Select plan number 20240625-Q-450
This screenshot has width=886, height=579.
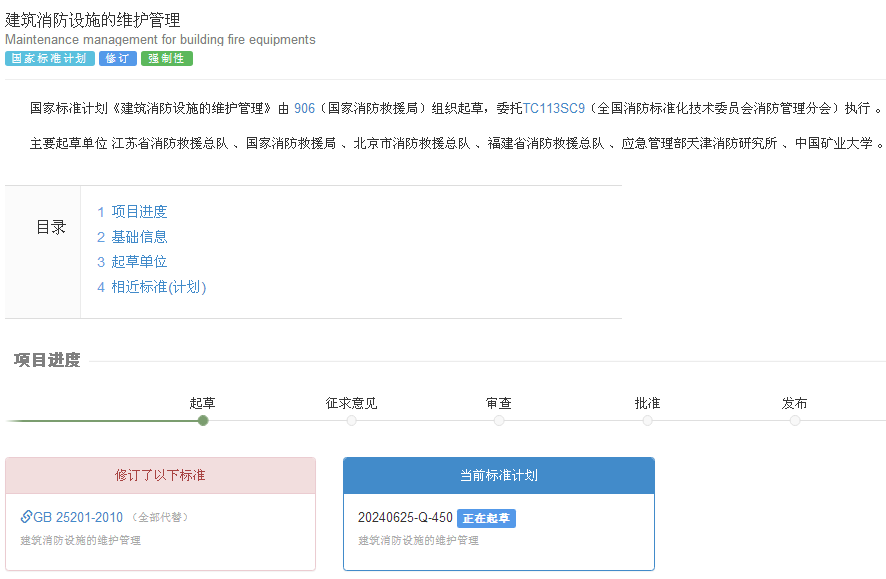point(405,518)
